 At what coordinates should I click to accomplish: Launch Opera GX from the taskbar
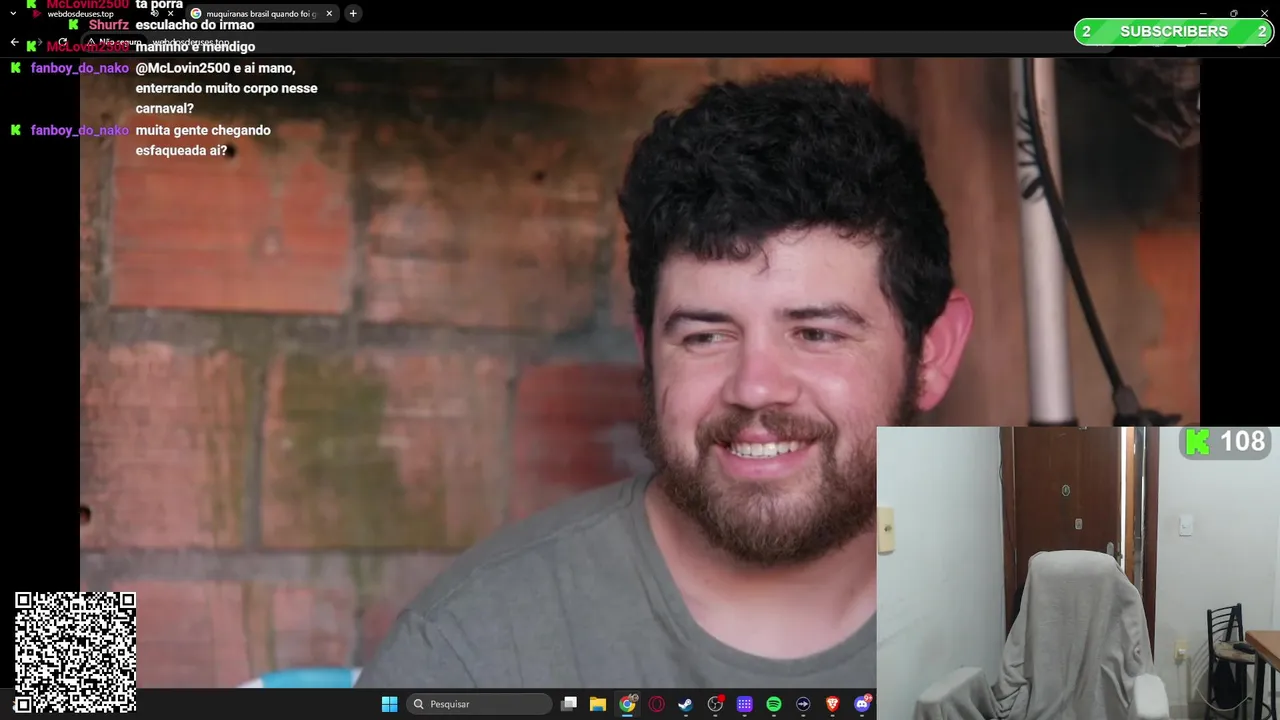tap(657, 704)
